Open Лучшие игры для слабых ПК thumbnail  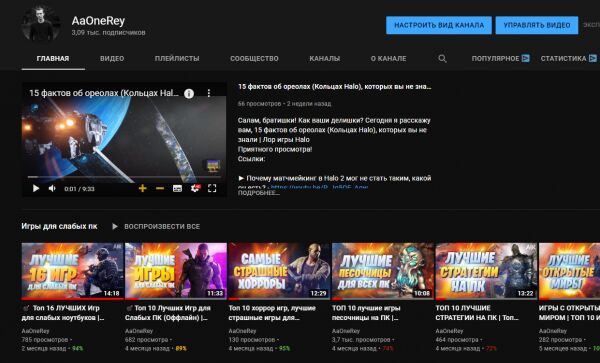tap(176, 271)
